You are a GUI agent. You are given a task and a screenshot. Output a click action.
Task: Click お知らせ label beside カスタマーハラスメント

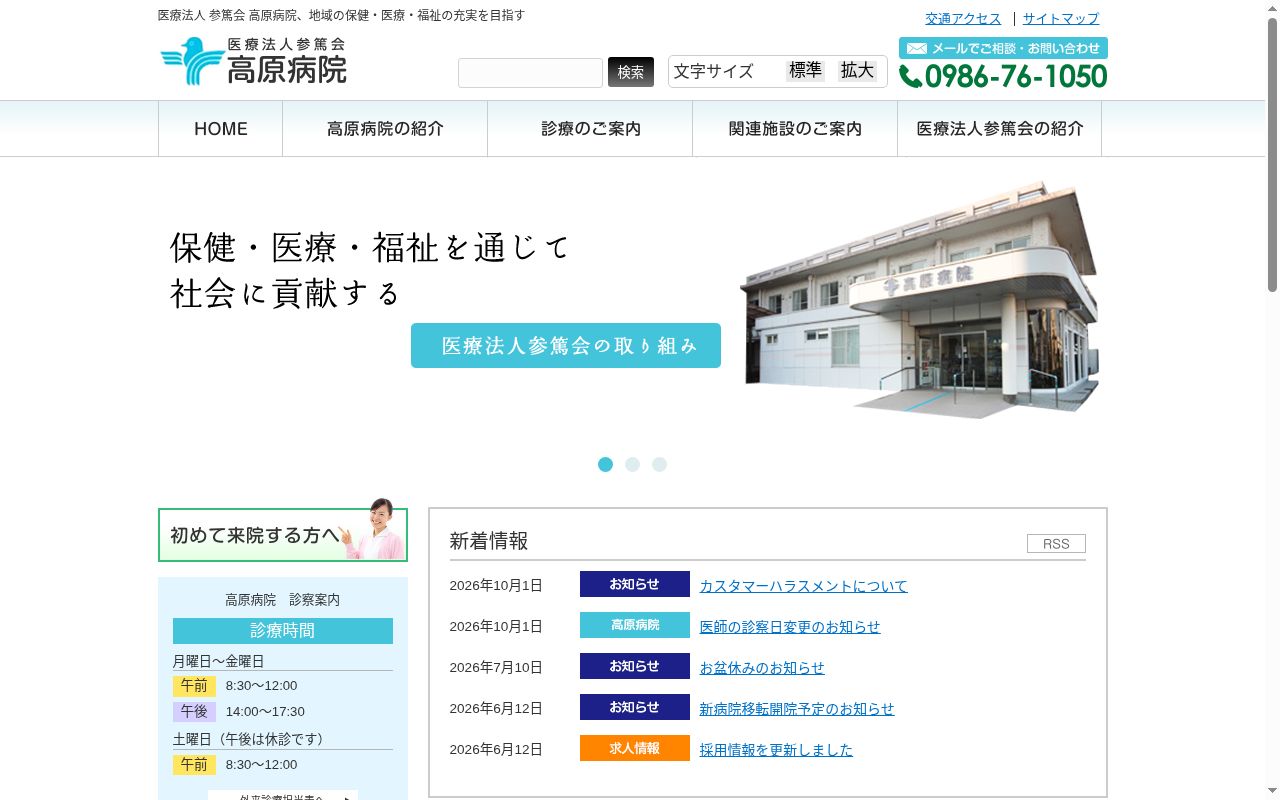[635, 584]
